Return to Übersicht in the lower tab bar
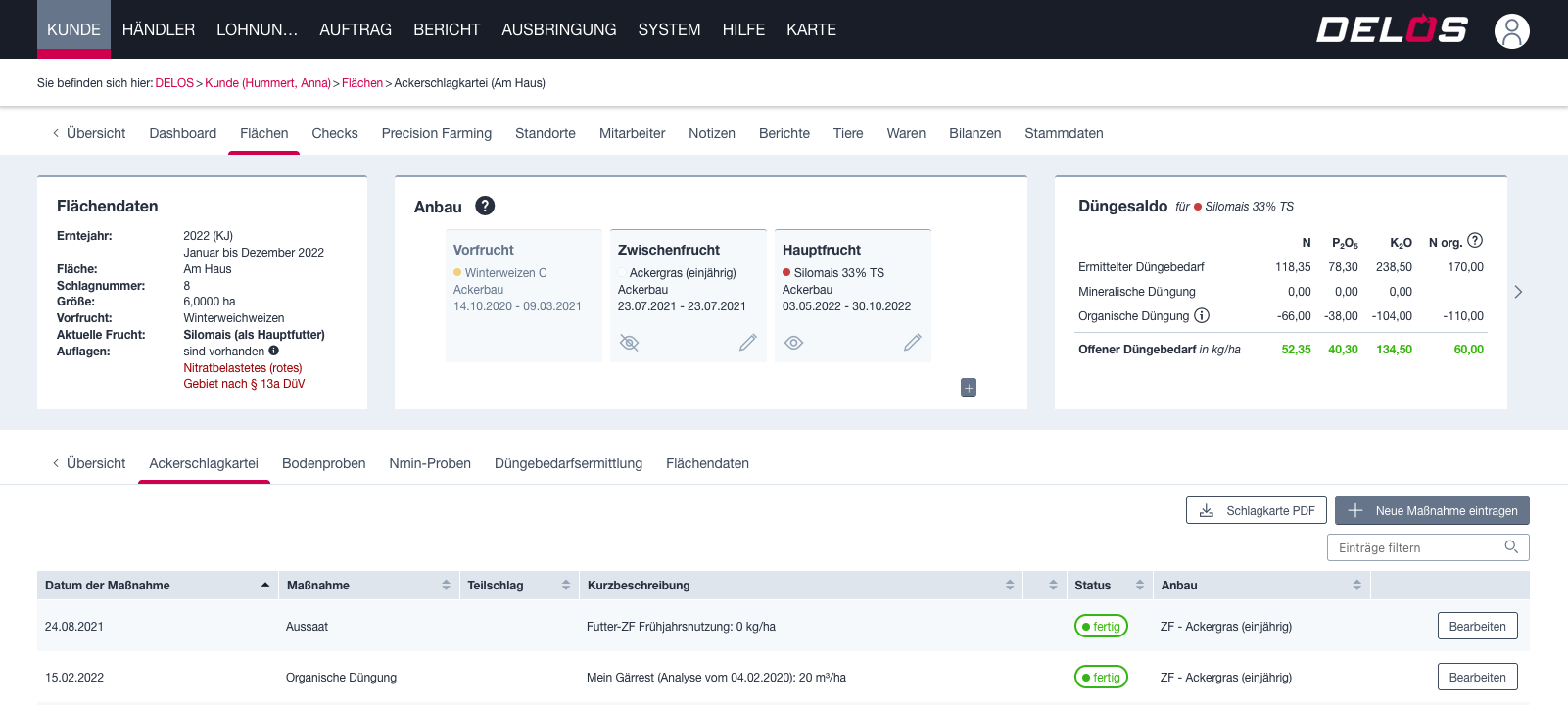 [89, 463]
